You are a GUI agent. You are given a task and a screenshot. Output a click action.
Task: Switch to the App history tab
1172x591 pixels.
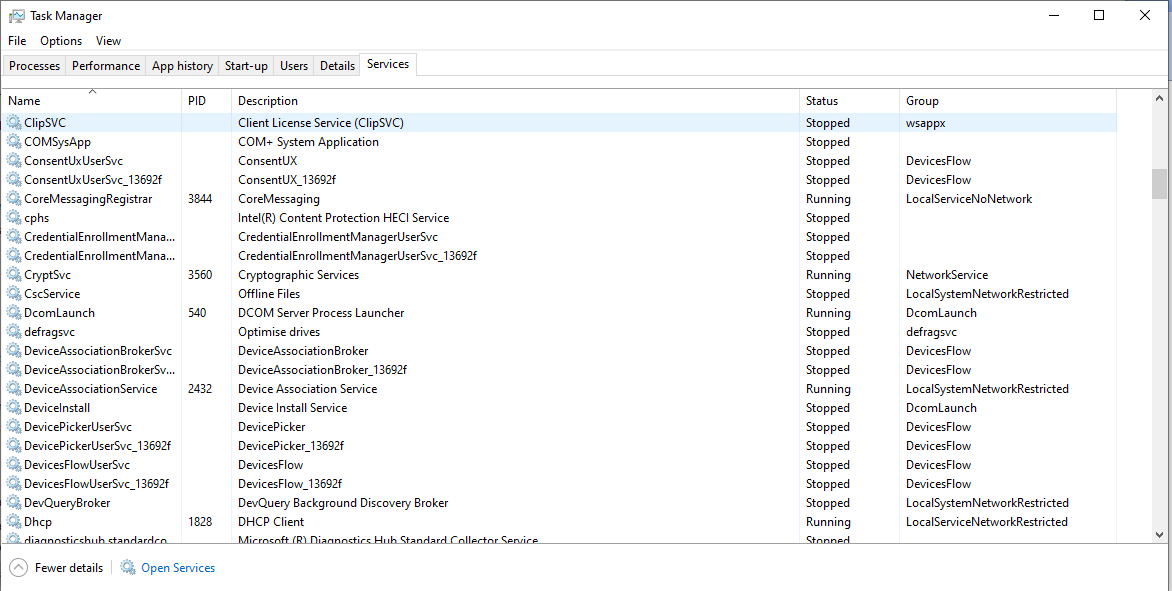(x=182, y=66)
